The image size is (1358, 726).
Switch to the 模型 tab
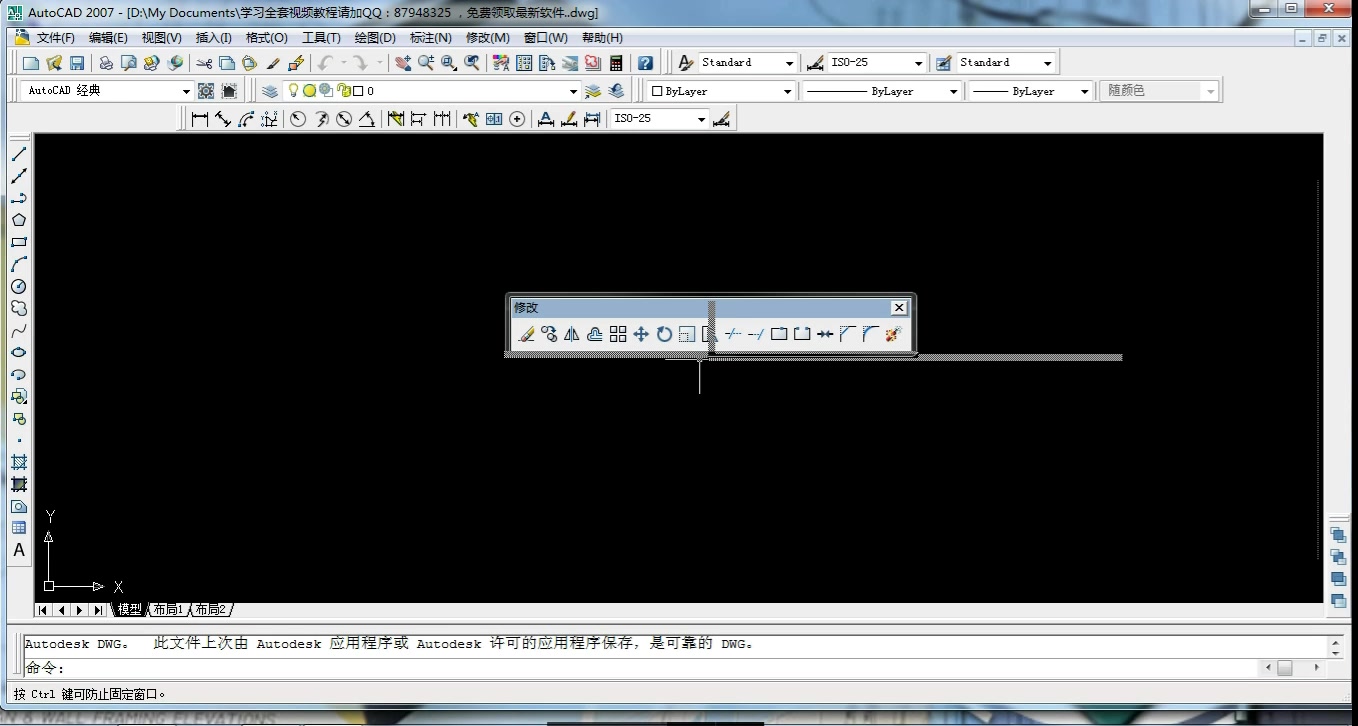(129, 609)
